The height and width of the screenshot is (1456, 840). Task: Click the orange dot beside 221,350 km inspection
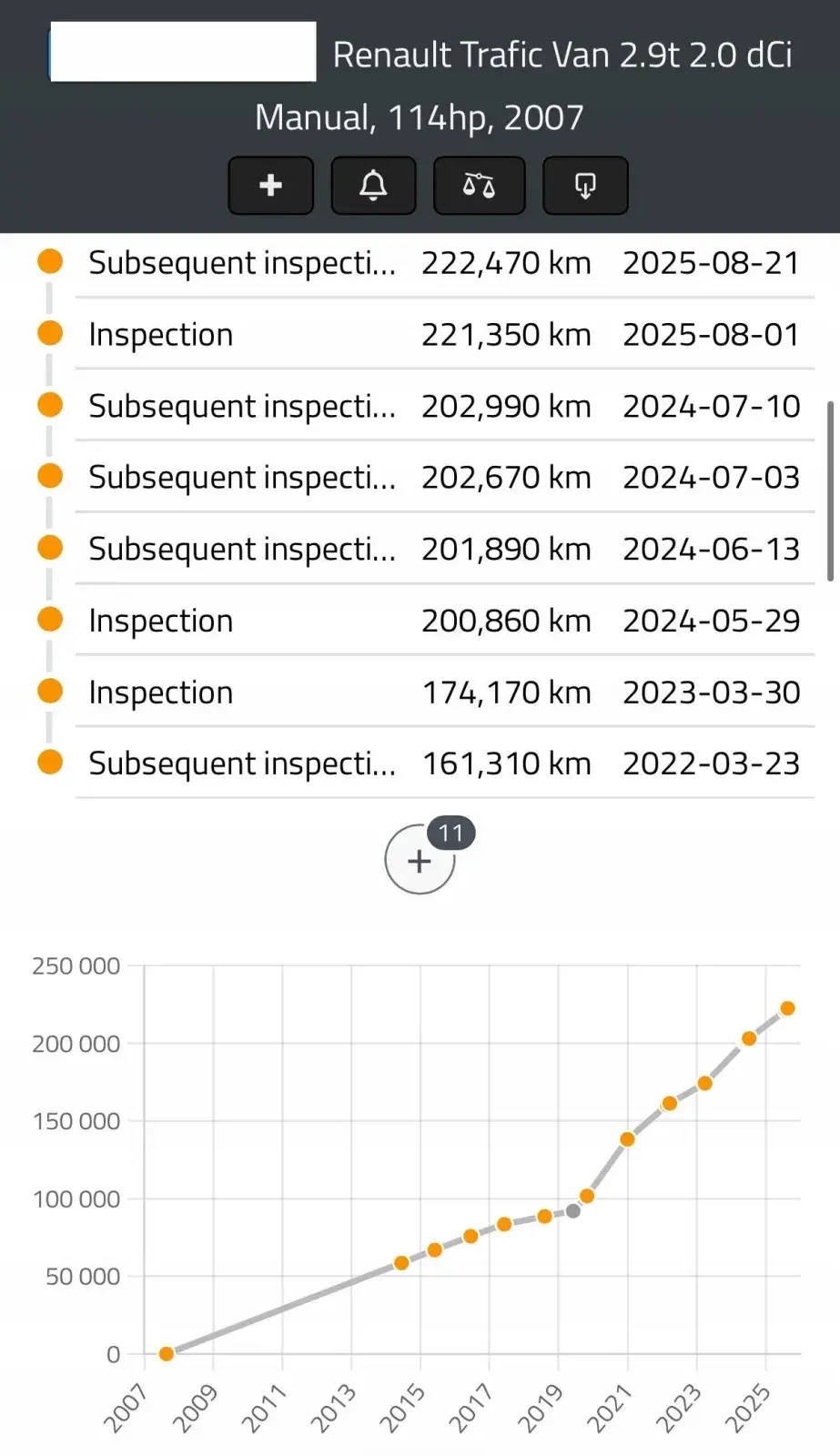50,333
